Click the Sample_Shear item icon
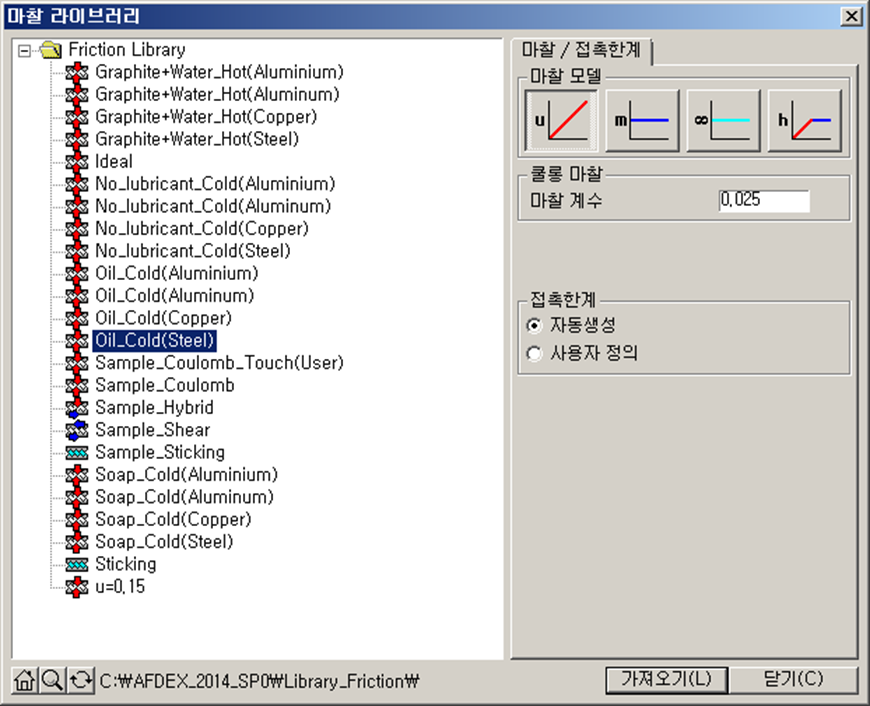 (77, 430)
